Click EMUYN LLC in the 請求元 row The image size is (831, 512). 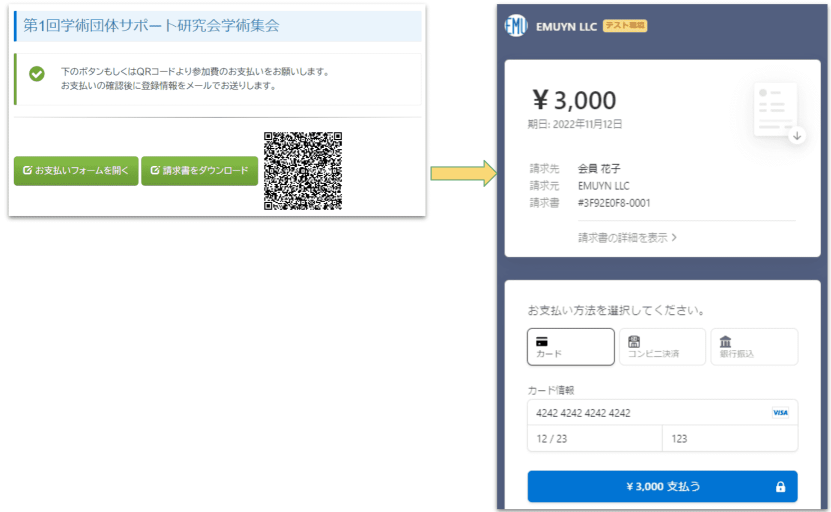[x=604, y=186]
